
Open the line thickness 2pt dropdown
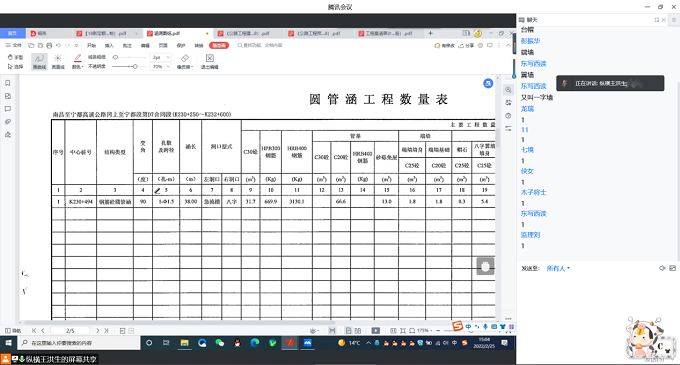pyautogui.click(x=161, y=57)
